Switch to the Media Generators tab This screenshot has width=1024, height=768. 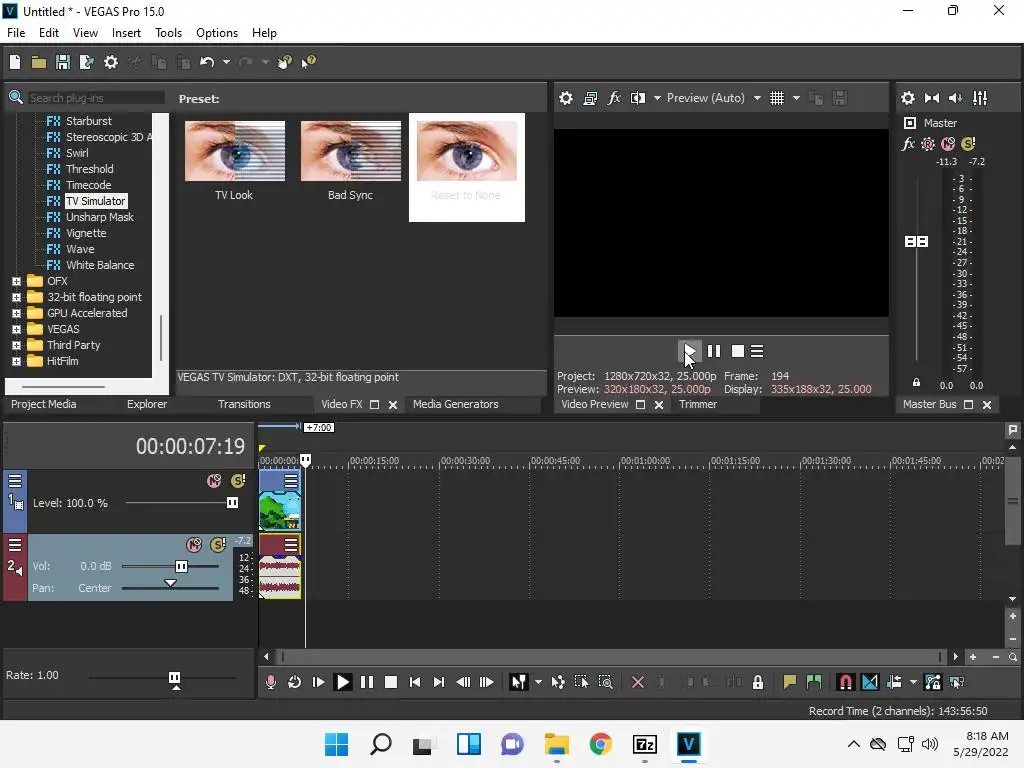456,404
